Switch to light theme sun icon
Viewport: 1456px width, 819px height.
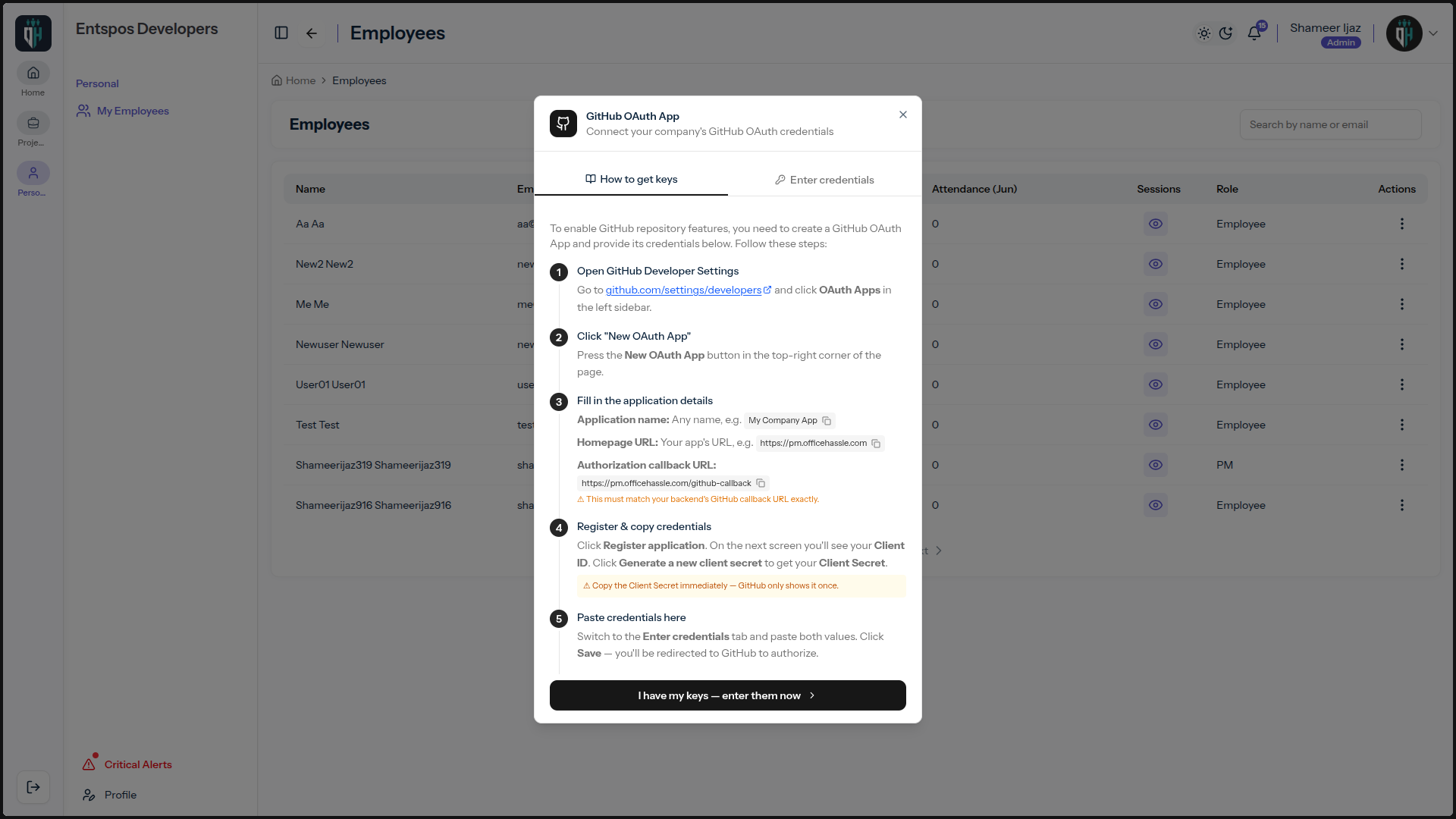click(1204, 33)
